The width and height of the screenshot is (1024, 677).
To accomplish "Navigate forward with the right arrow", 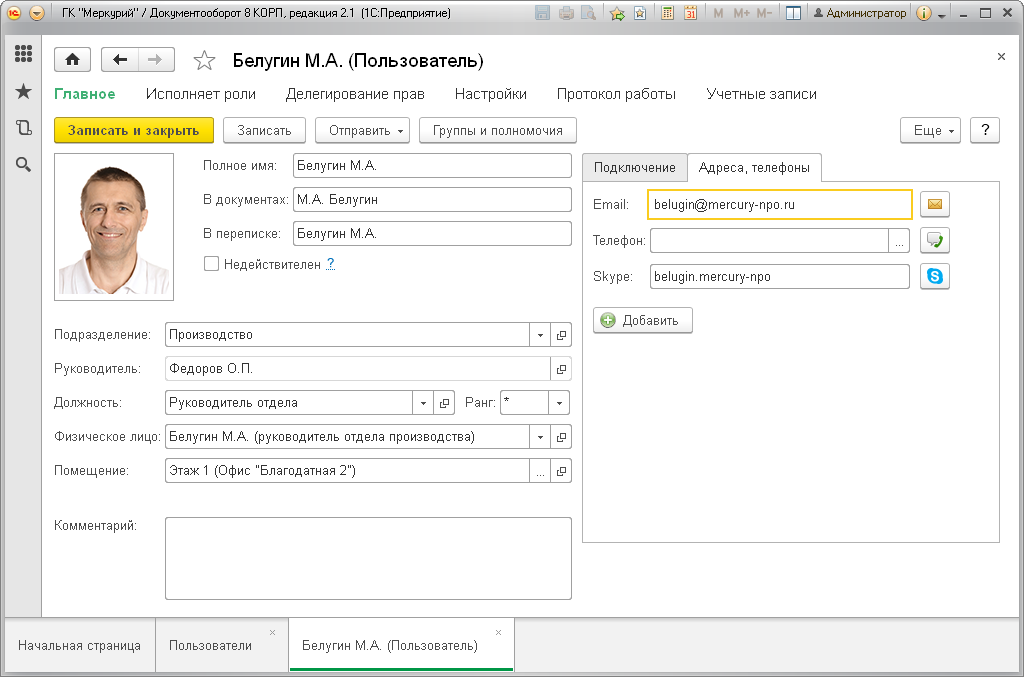I will pos(155,60).
